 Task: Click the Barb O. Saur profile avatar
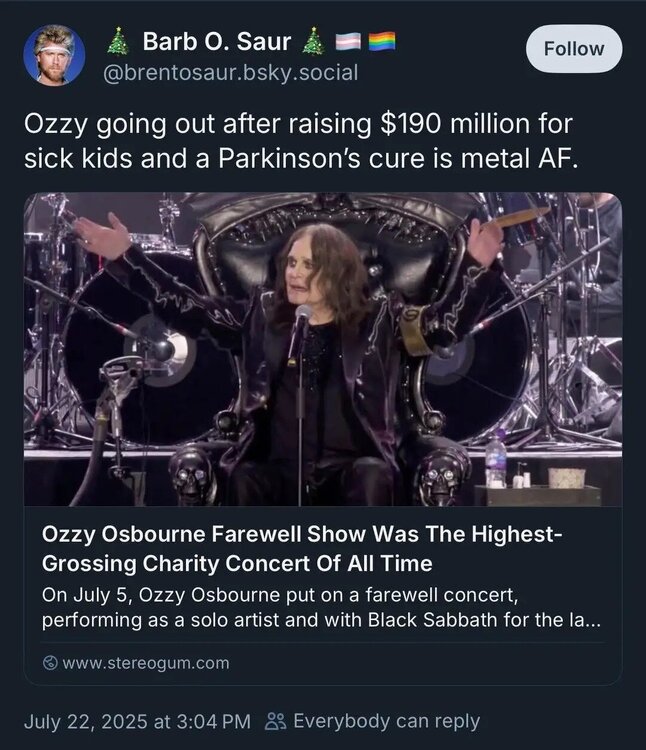(55, 56)
